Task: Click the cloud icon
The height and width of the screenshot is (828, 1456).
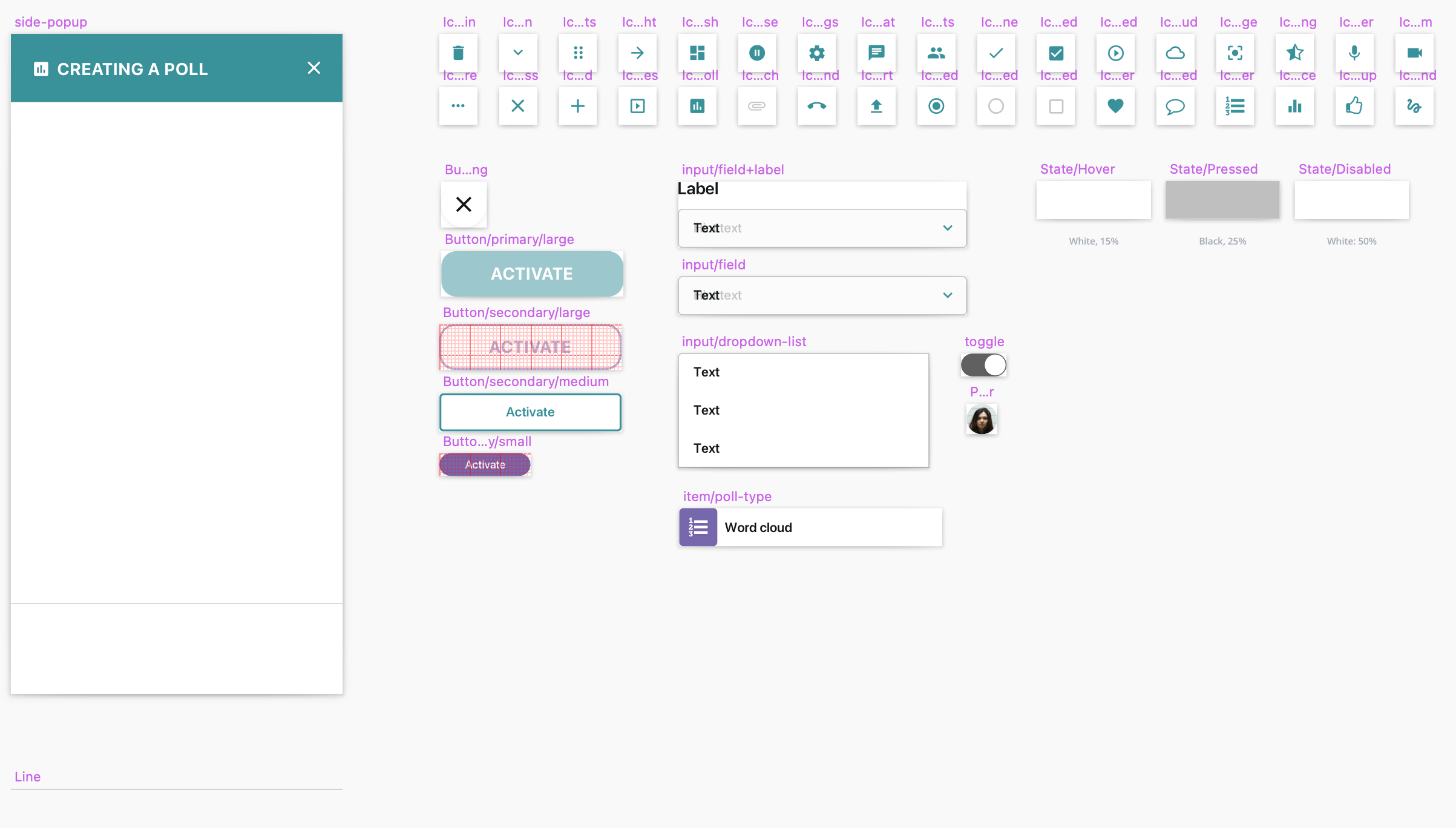Action: [1175, 53]
